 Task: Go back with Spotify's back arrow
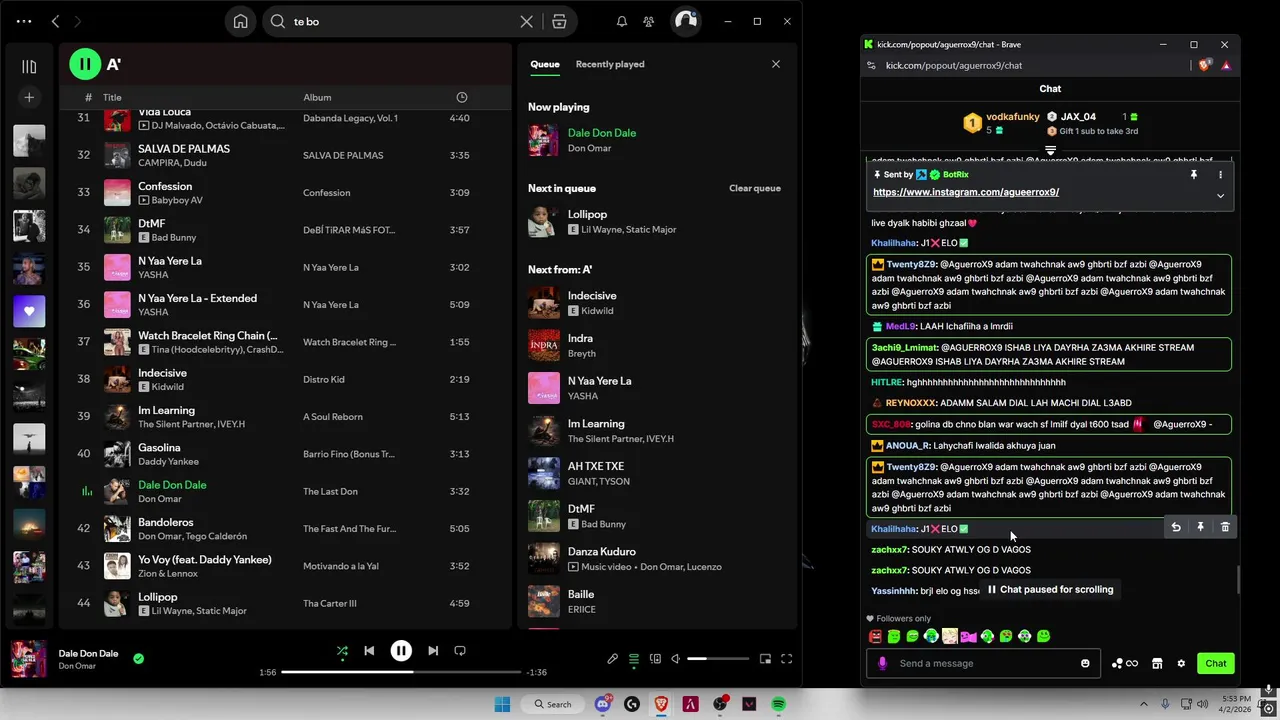click(55, 21)
